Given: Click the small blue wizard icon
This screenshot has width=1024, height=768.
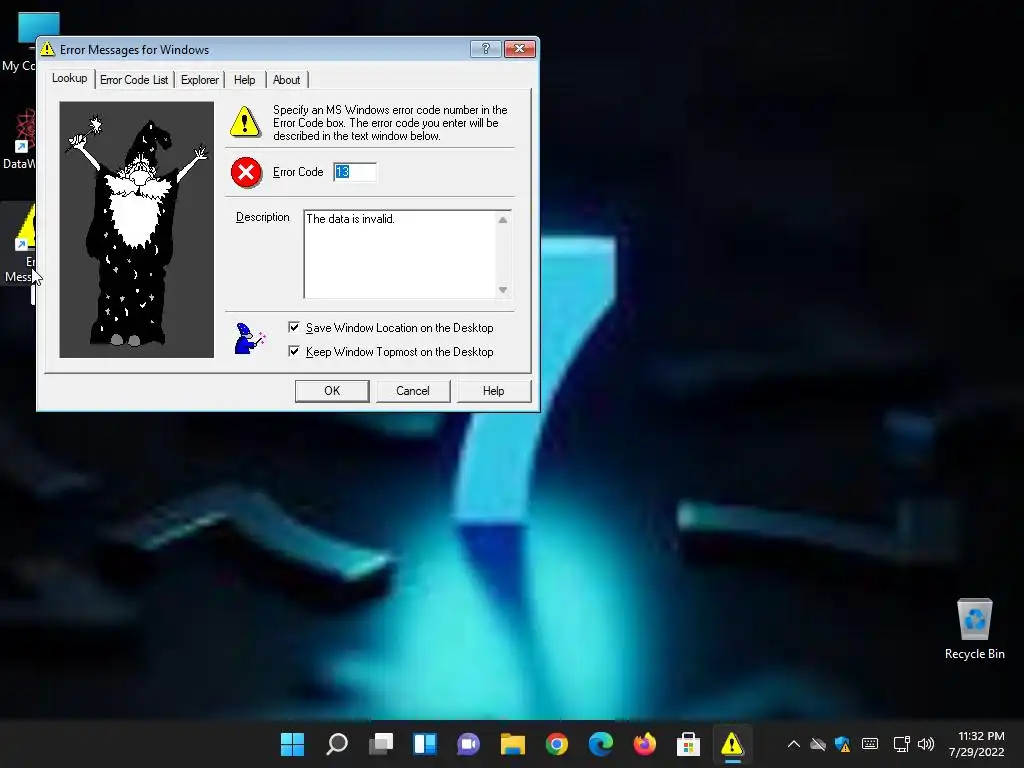Looking at the screenshot, I should point(249,338).
